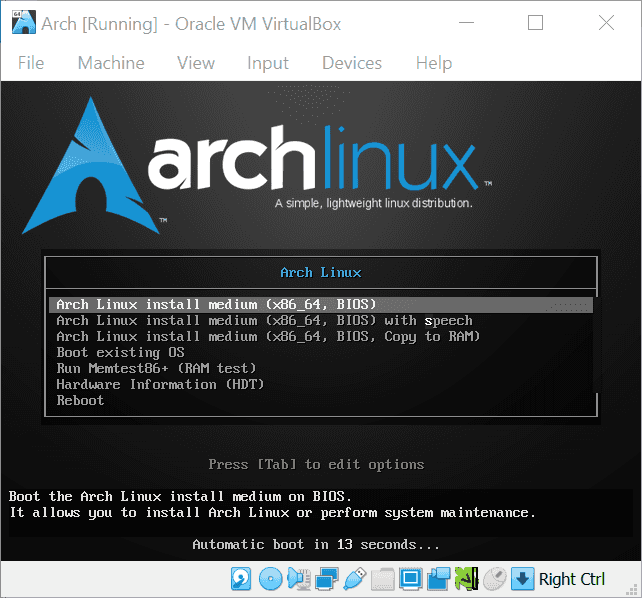Screen dimensions: 642x598
Task: Click the VirtualBox Arch VM title icon
Action: (x=24, y=23)
